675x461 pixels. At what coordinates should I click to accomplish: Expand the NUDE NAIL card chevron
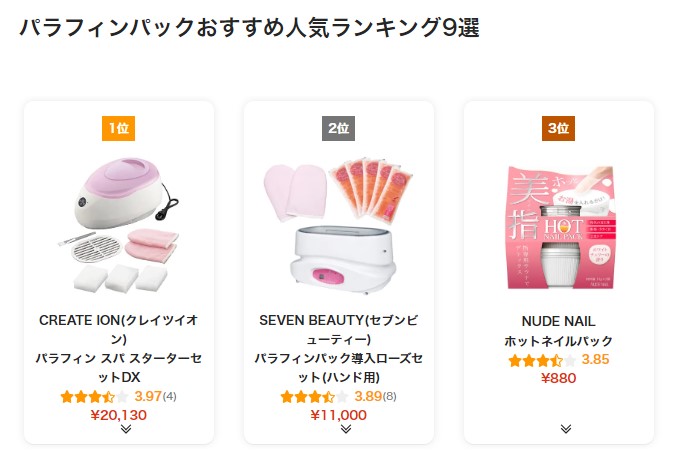click(x=566, y=429)
